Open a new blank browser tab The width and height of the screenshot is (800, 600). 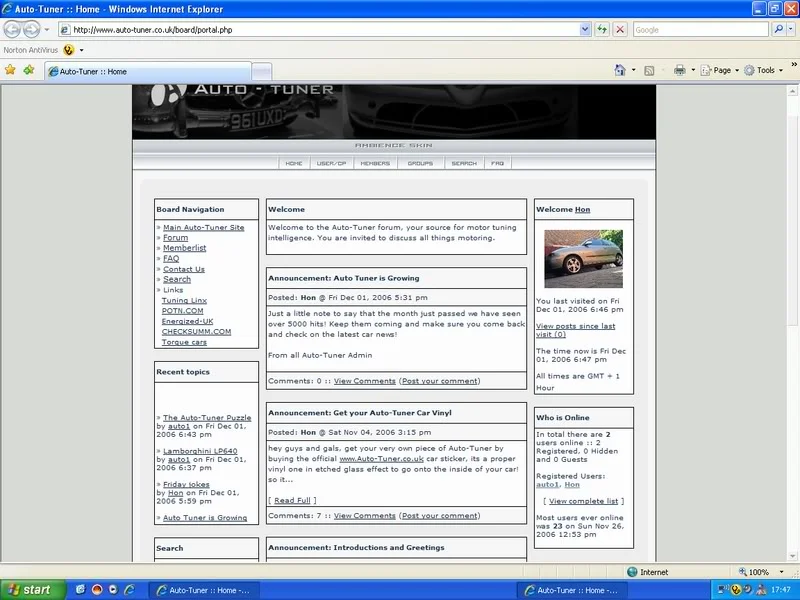[262, 71]
